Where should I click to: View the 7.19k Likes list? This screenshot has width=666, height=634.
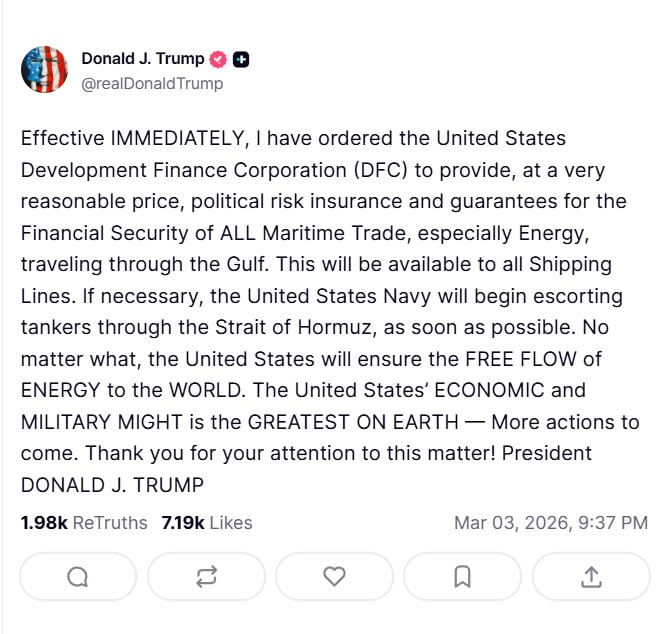coord(207,523)
